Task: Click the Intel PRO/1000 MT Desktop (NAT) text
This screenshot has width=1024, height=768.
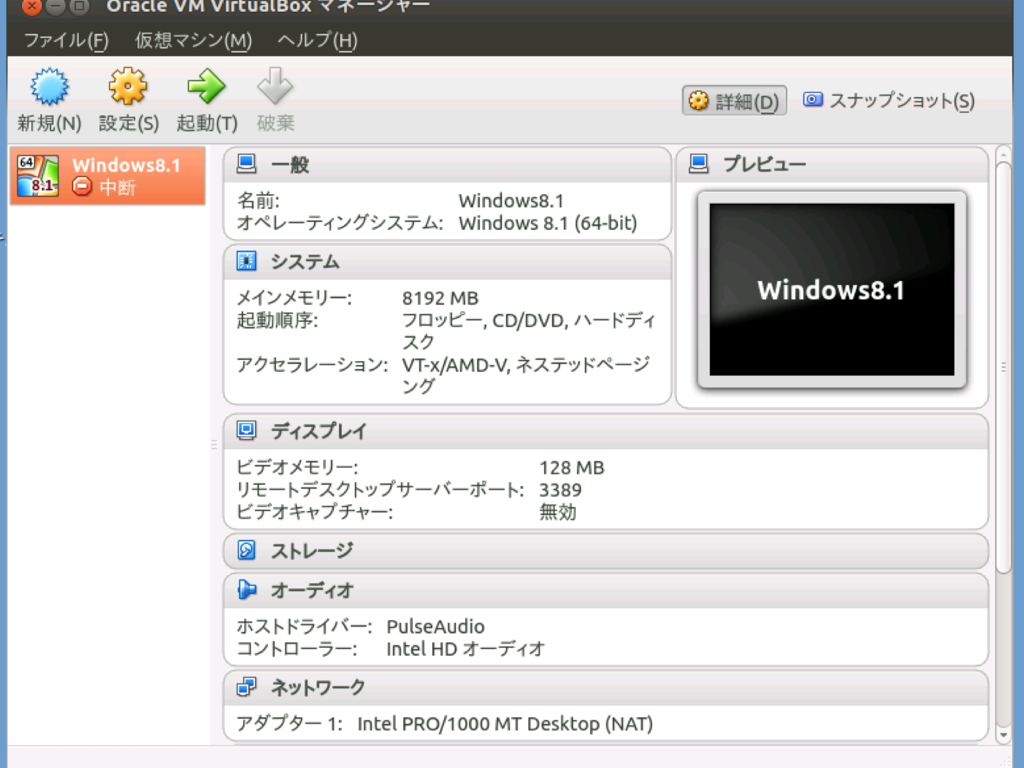Action: click(x=505, y=724)
